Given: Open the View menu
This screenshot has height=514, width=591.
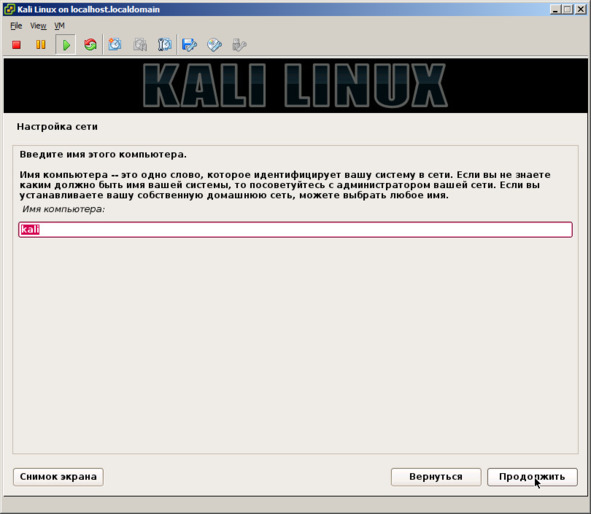Looking at the screenshot, I should 38,26.
